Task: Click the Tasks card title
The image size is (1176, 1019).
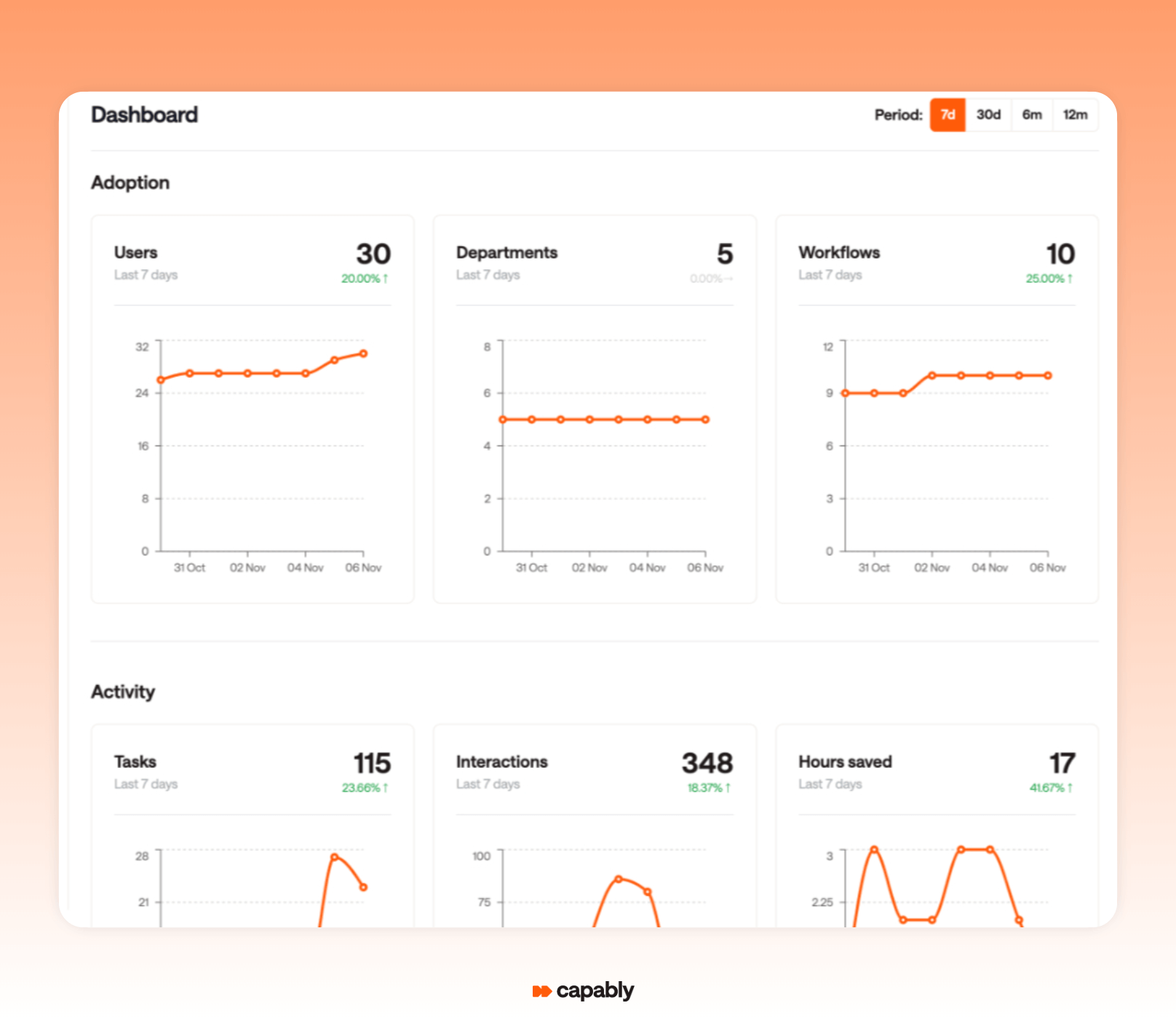Action: coord(135,762)
